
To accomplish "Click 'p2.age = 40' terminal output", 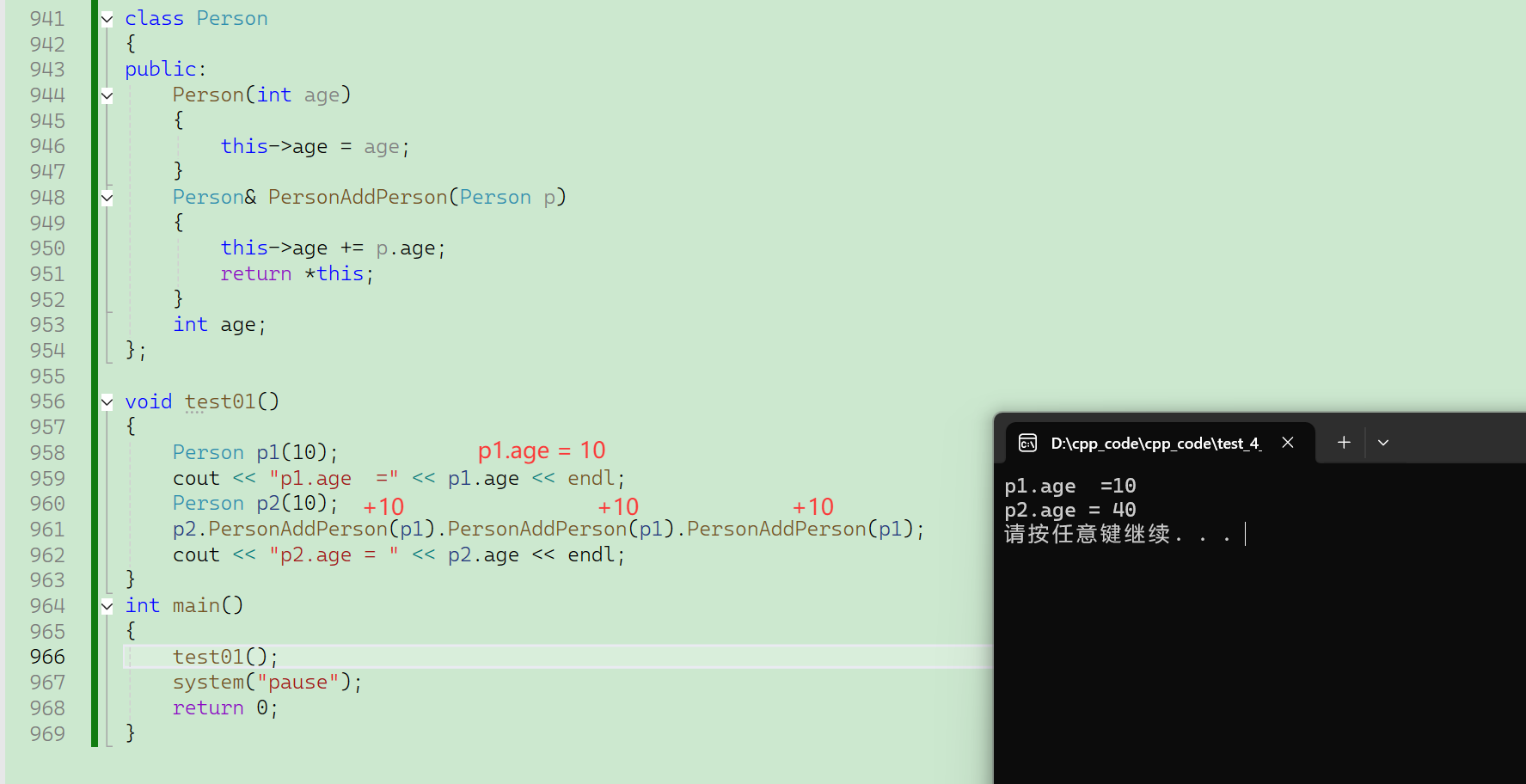I will pyautogui.click(x=1070, y=510).
